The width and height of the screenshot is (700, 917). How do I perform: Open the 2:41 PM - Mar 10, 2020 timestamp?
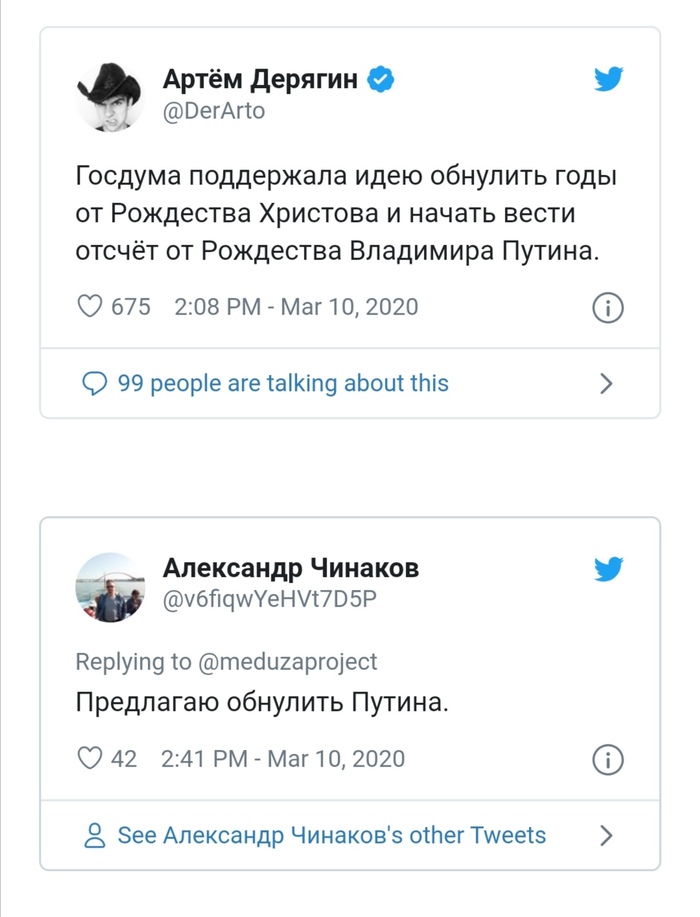[283, 758]
